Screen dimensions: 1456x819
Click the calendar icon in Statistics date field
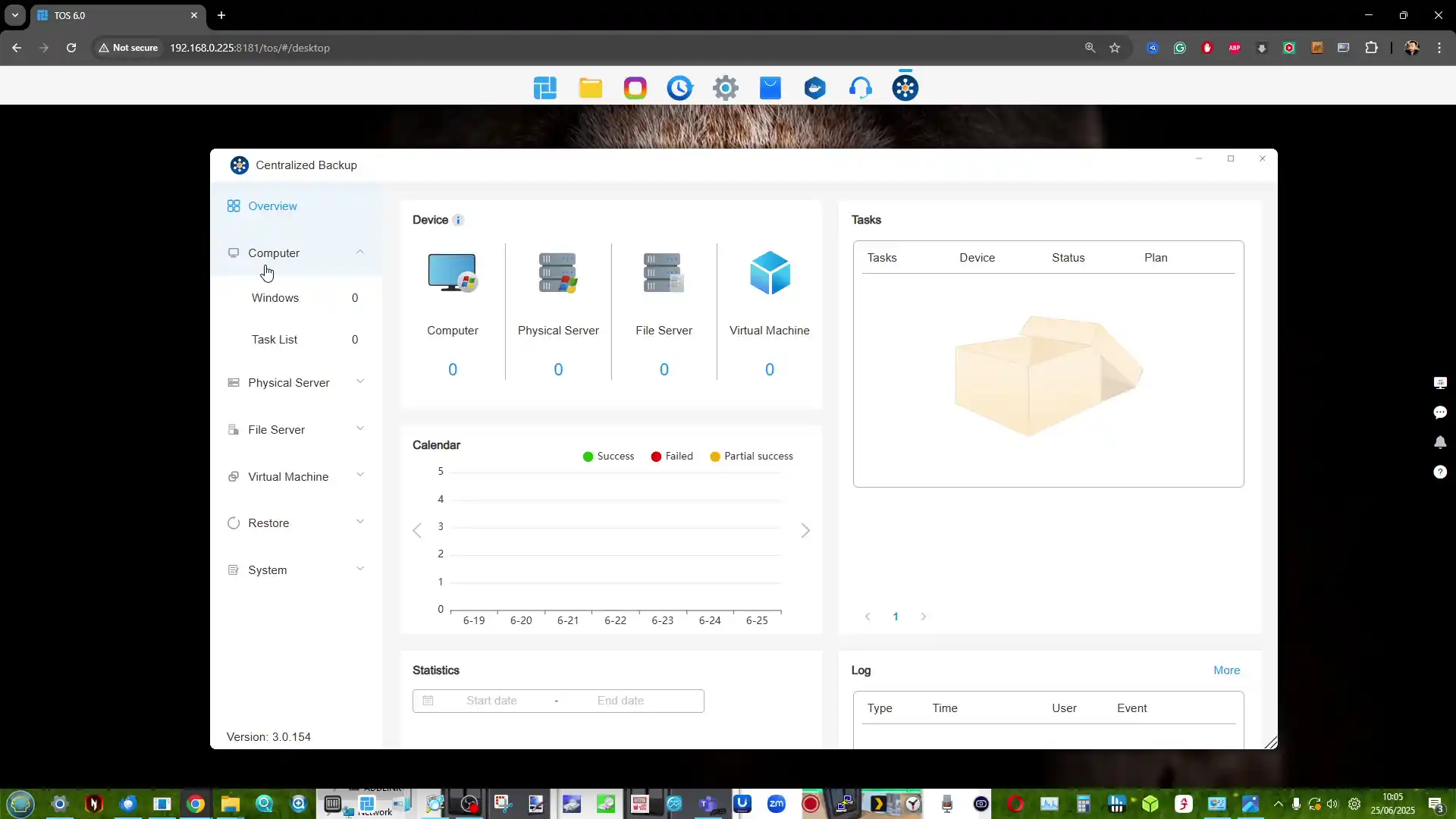point(428,701)
